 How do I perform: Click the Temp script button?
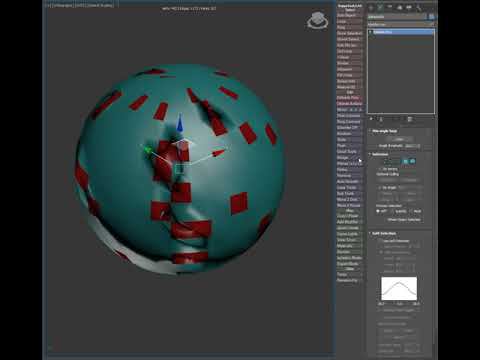(x=349, y=274)
